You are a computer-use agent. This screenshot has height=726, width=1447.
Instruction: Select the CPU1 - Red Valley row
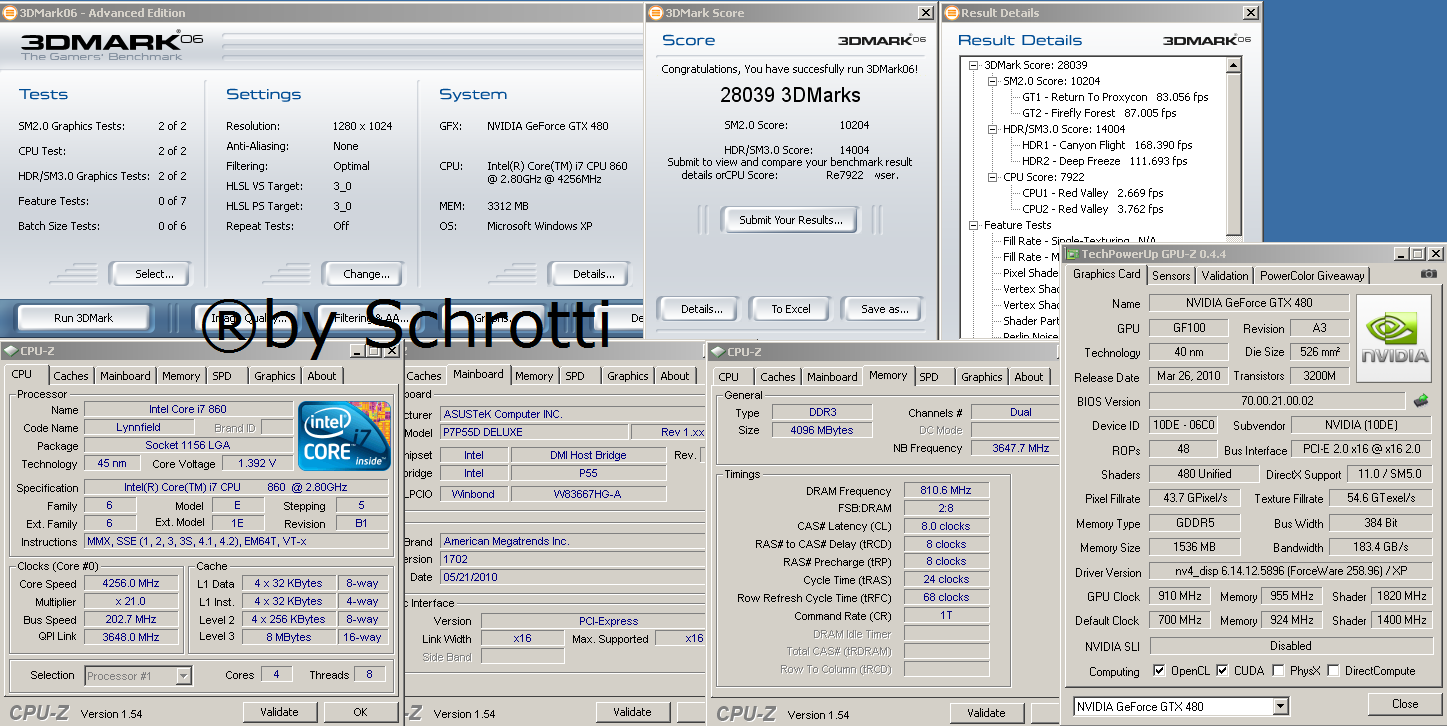click(x=1093, y=193)
